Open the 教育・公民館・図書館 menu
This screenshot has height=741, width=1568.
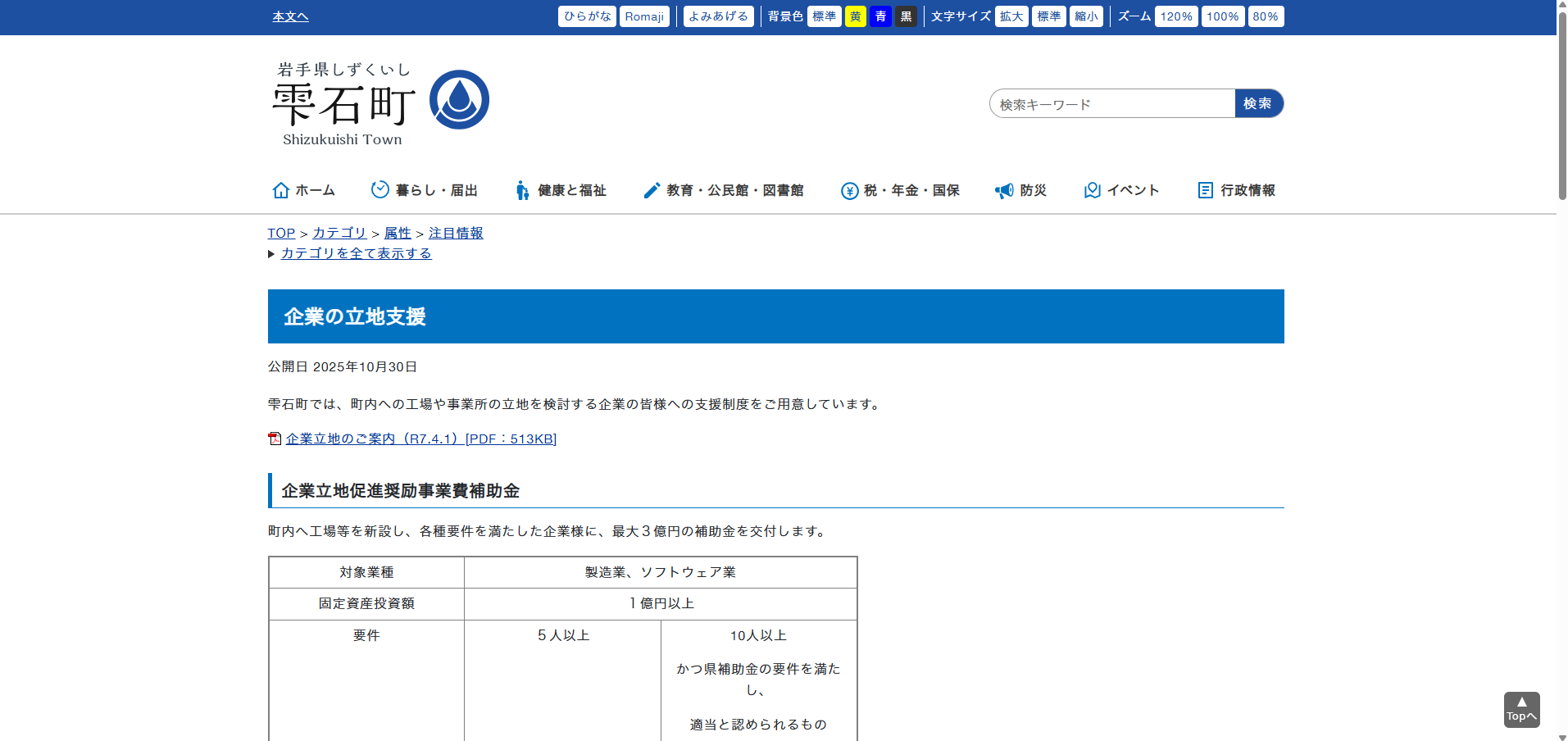click(x=724, y=190)
